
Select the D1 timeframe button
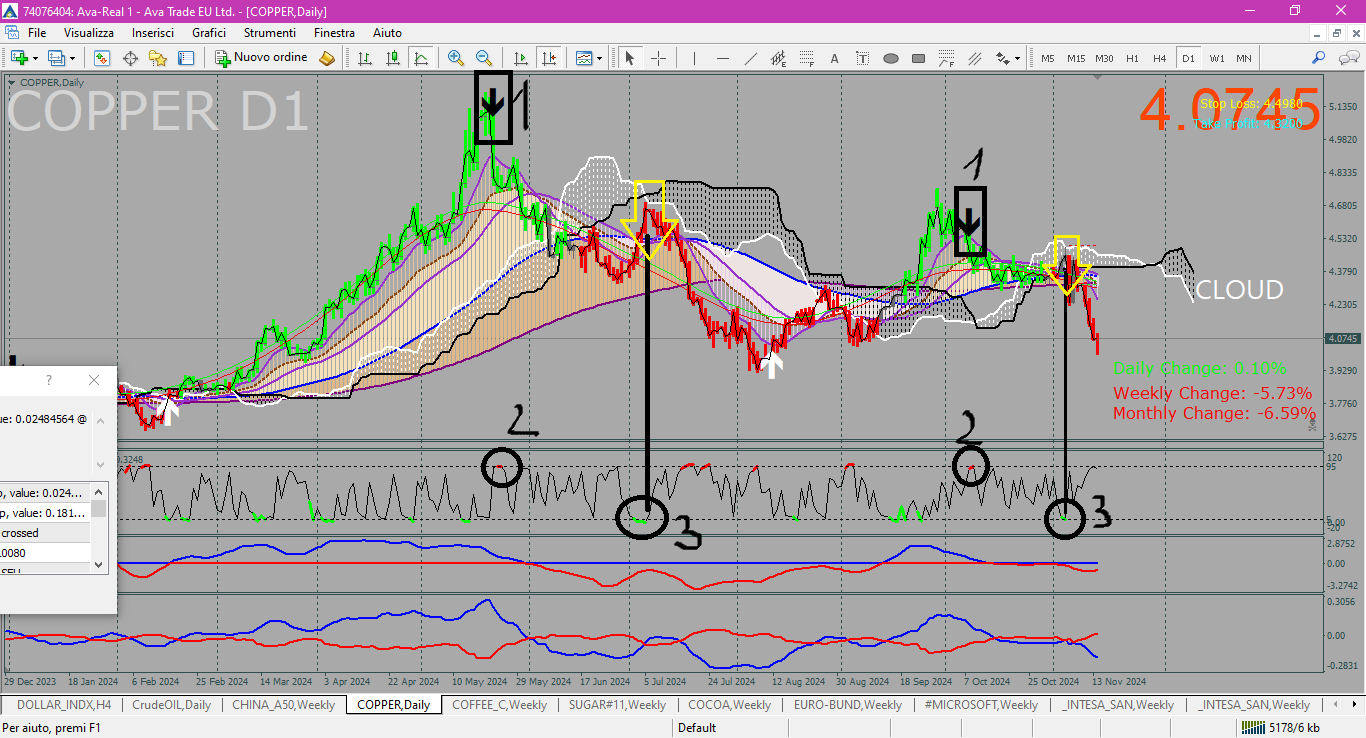pyautogui.click(x=1188, y=58)
